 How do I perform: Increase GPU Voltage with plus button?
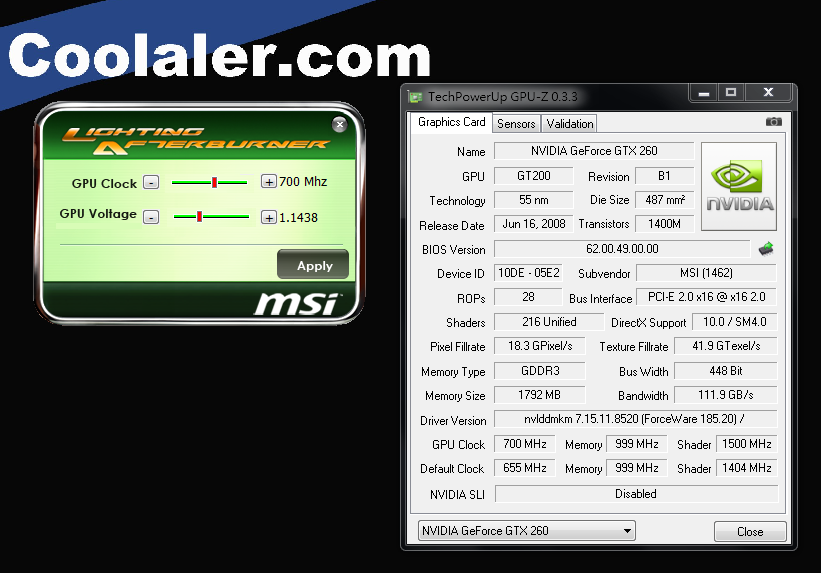[269, 217]
